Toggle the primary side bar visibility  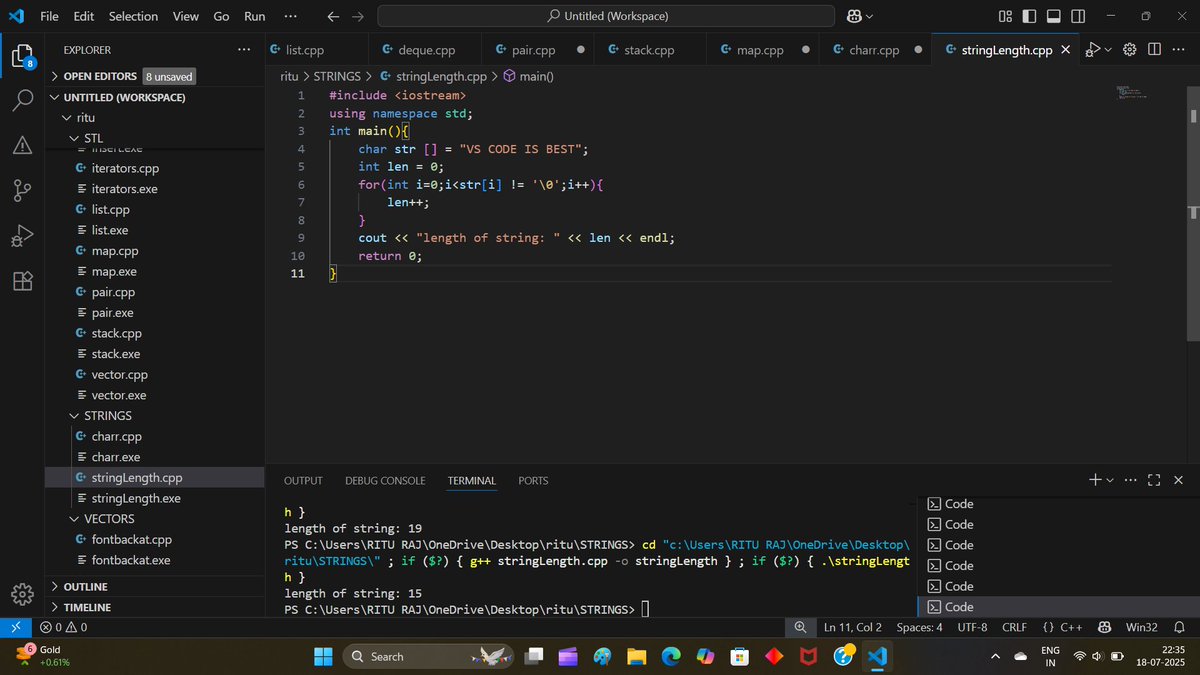[x=1029, y=16]
